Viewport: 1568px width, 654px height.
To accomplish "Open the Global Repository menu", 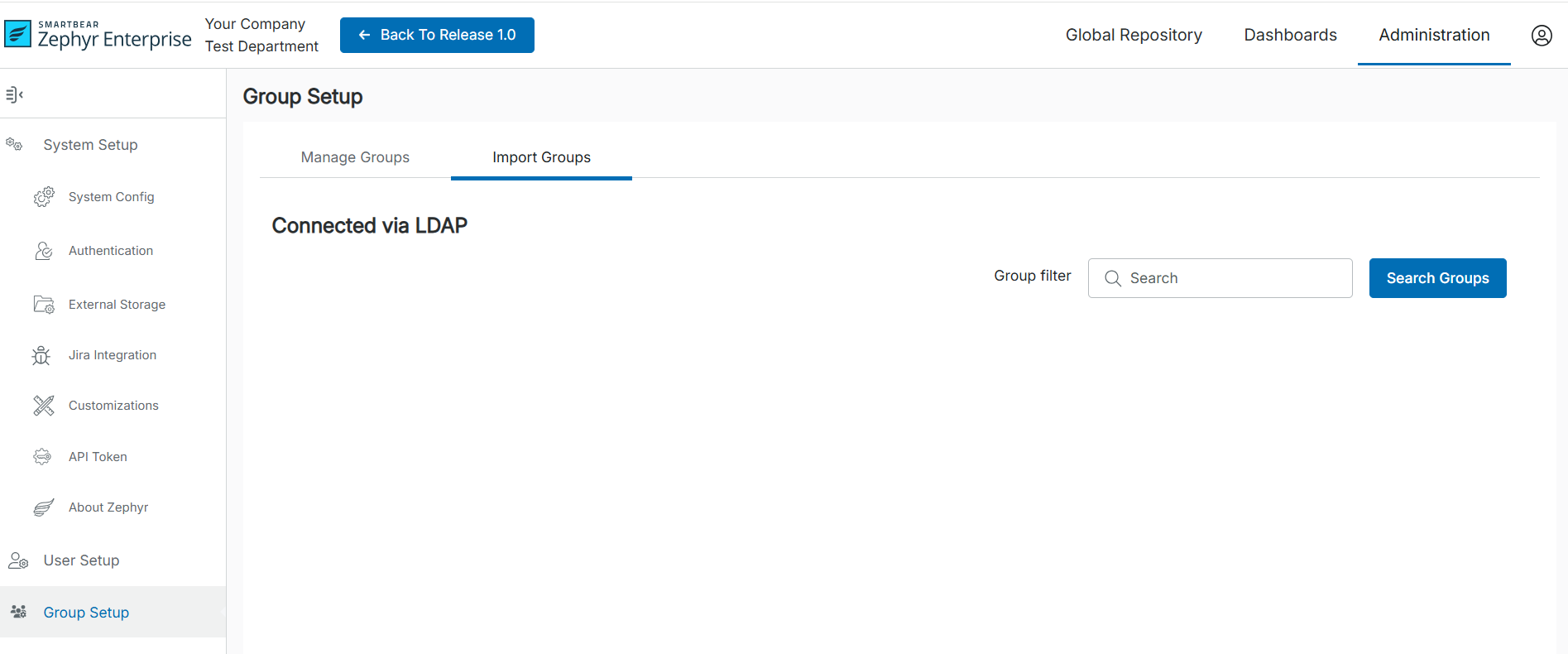I will click(x=1133, y=35).
